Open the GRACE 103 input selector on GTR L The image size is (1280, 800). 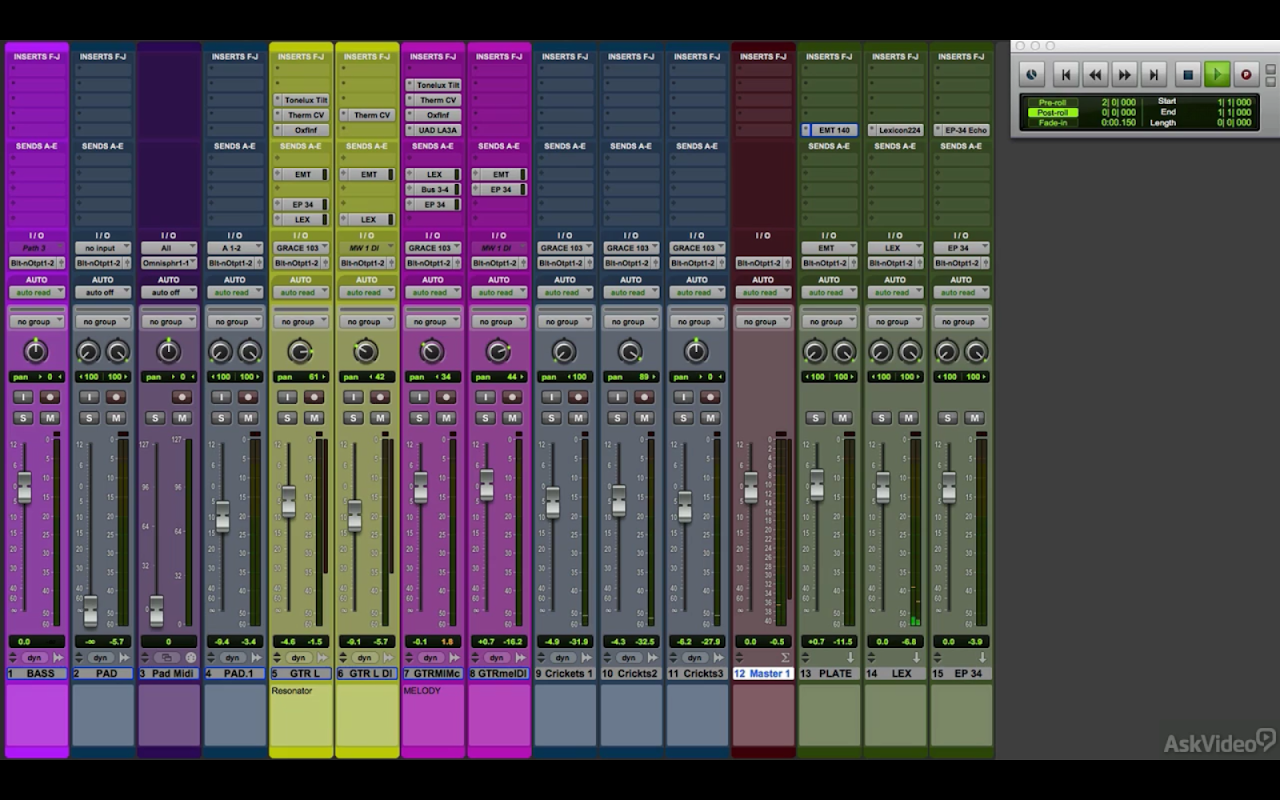[300, 248]
